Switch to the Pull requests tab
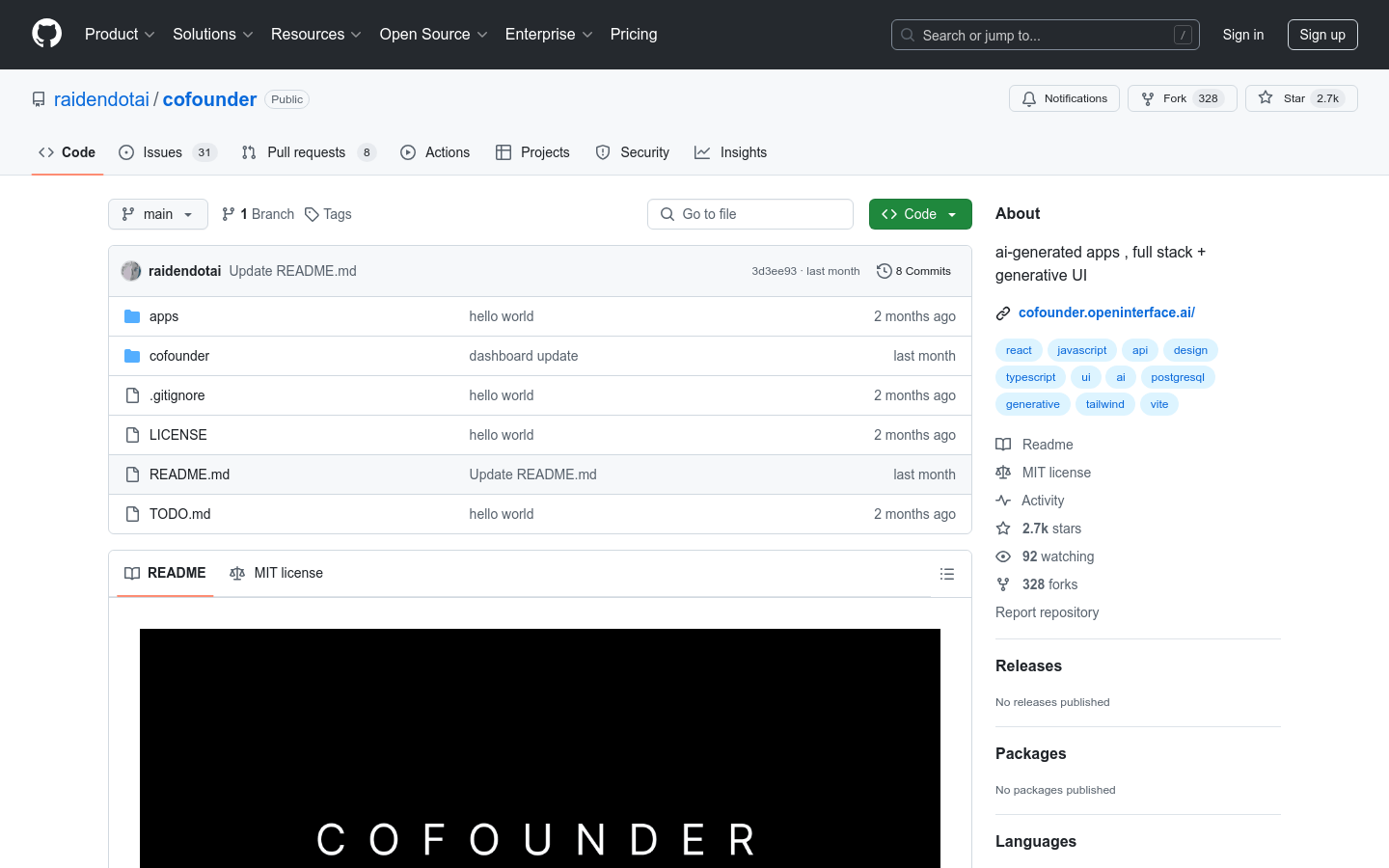The height and width of the screenshot is (868, 1389). click(x=309, y=152)
